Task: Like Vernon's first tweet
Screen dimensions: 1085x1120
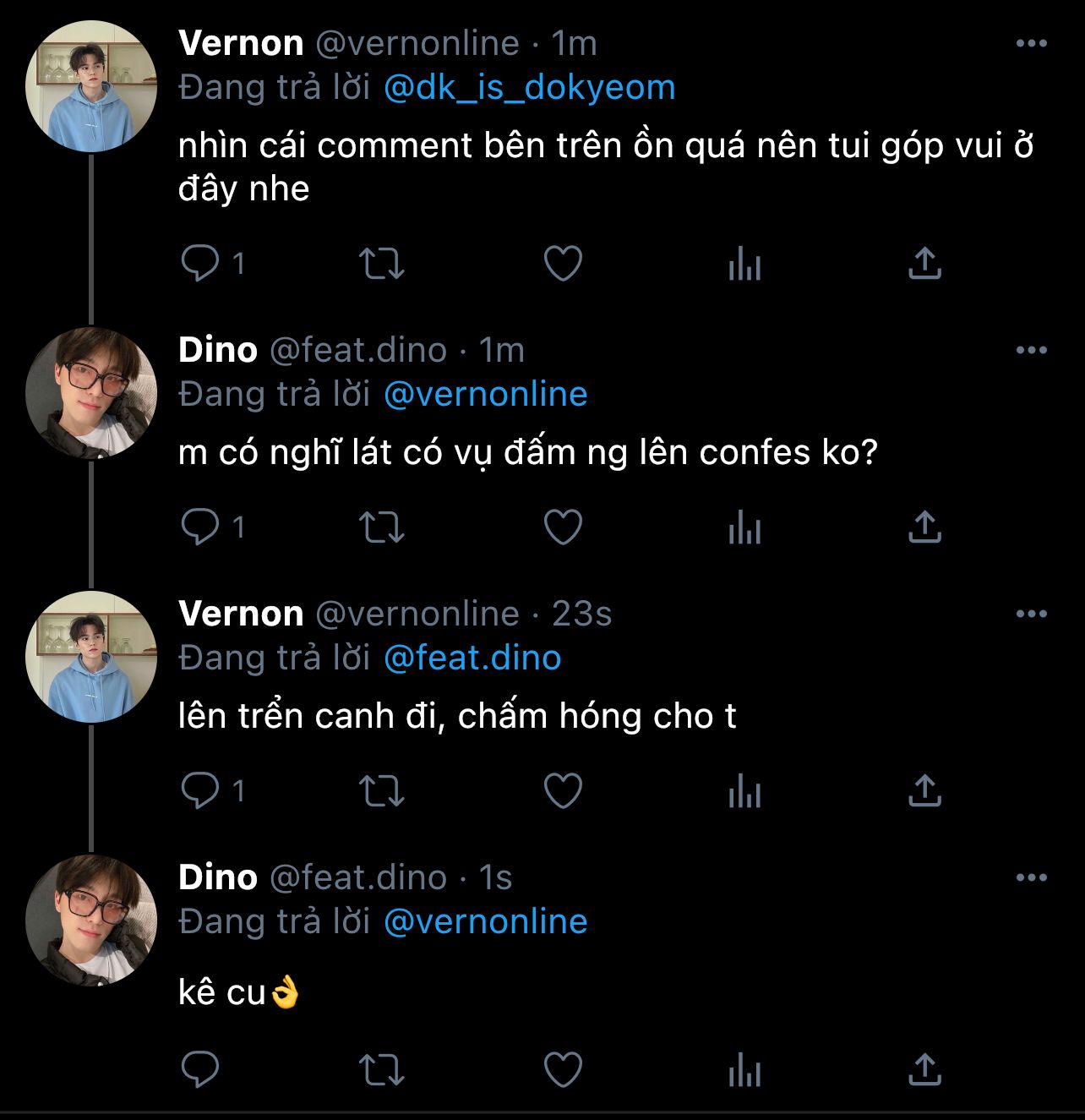Action: (563, 263)
